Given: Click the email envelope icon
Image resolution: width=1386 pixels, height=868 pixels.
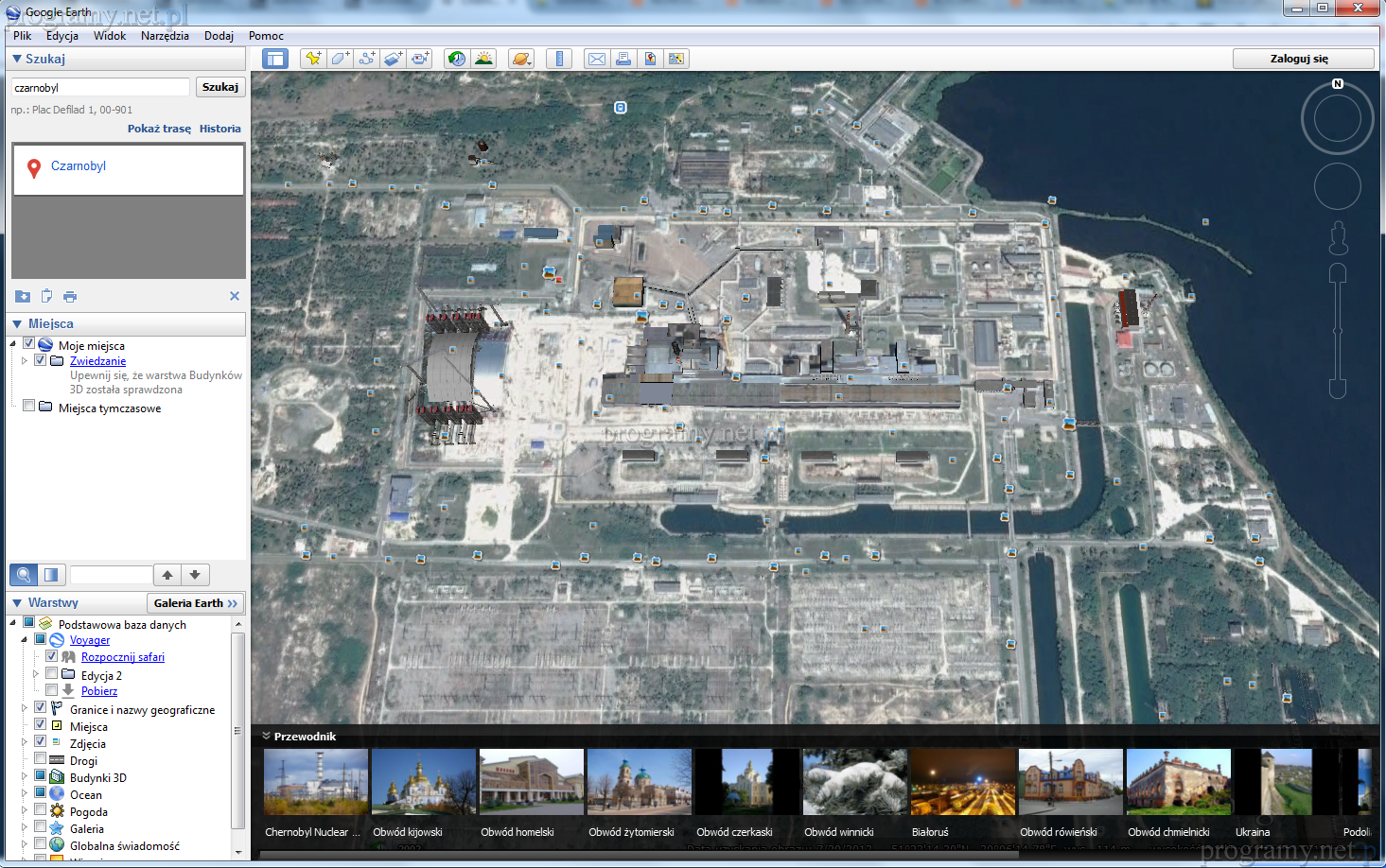Looking at the screenshot, I should tap(597, 59).
